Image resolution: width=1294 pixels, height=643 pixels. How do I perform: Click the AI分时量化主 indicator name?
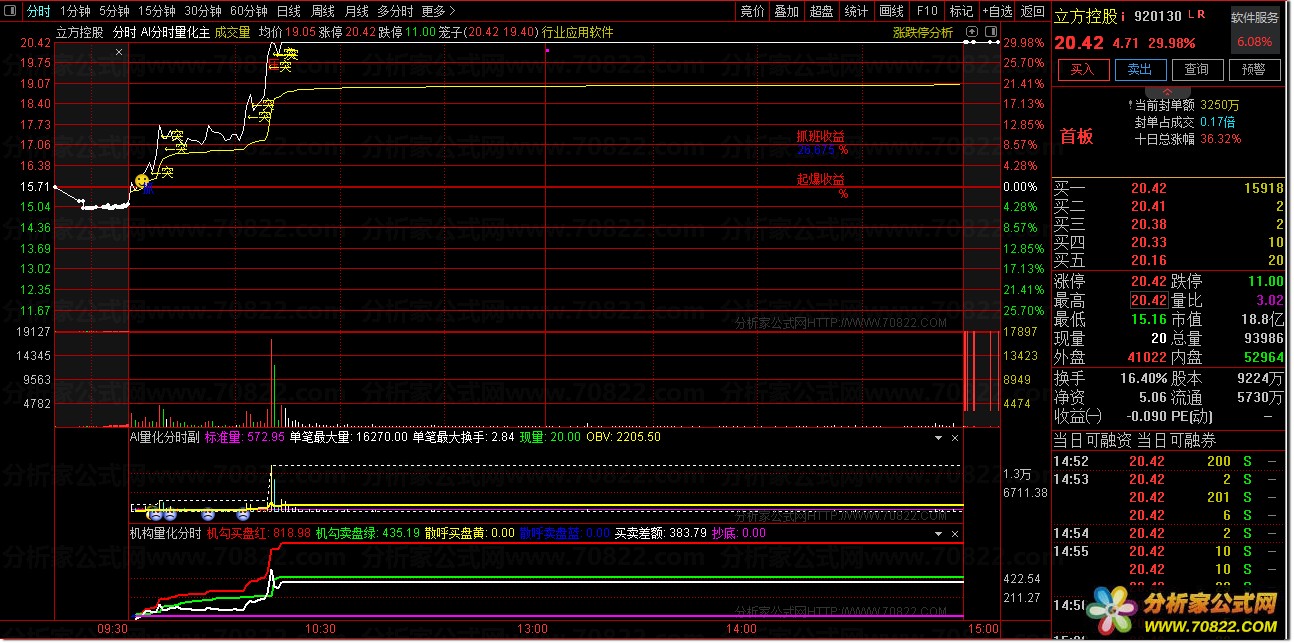(x=175, y=32)
